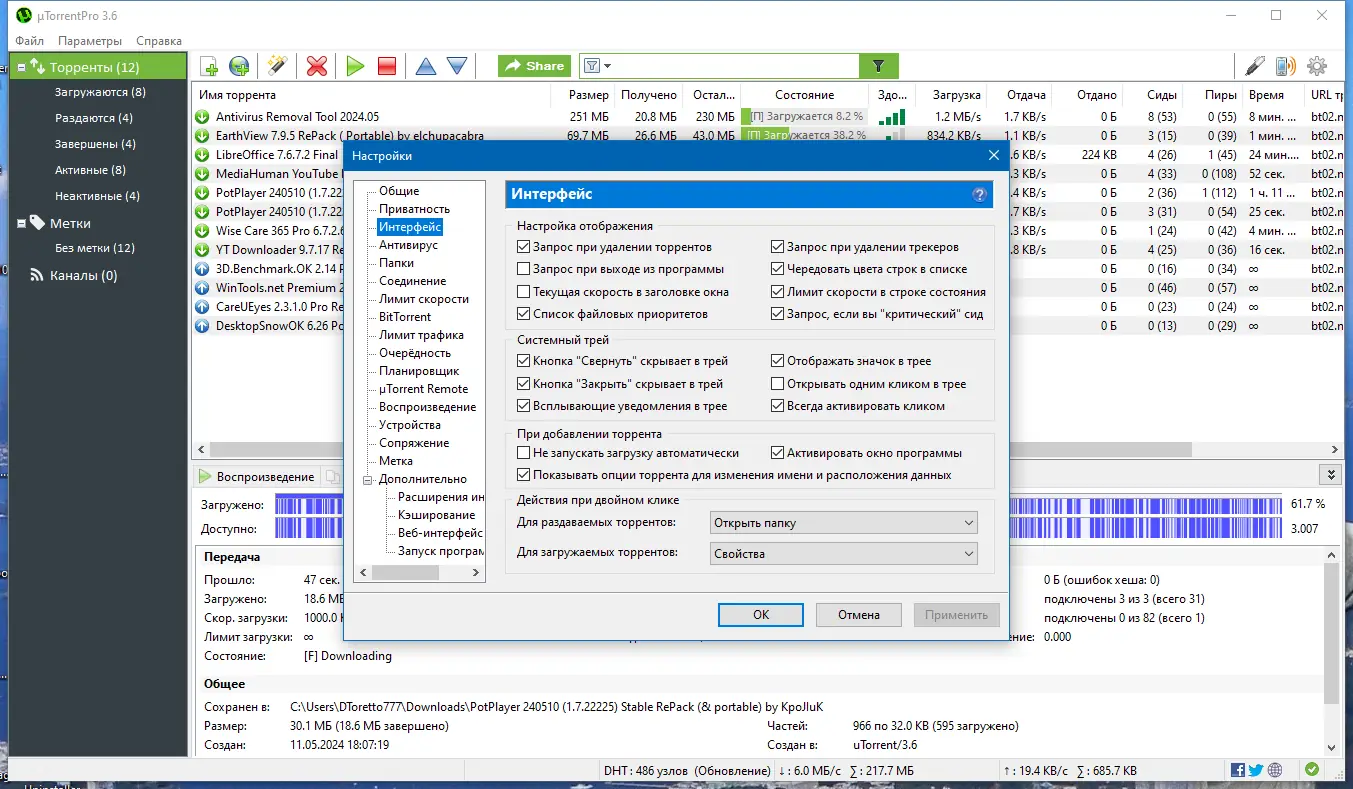Viewport: 1353px width, 789px height.
Task: Open the search filter type dropdown arrow
Action: tap(607, 66)
